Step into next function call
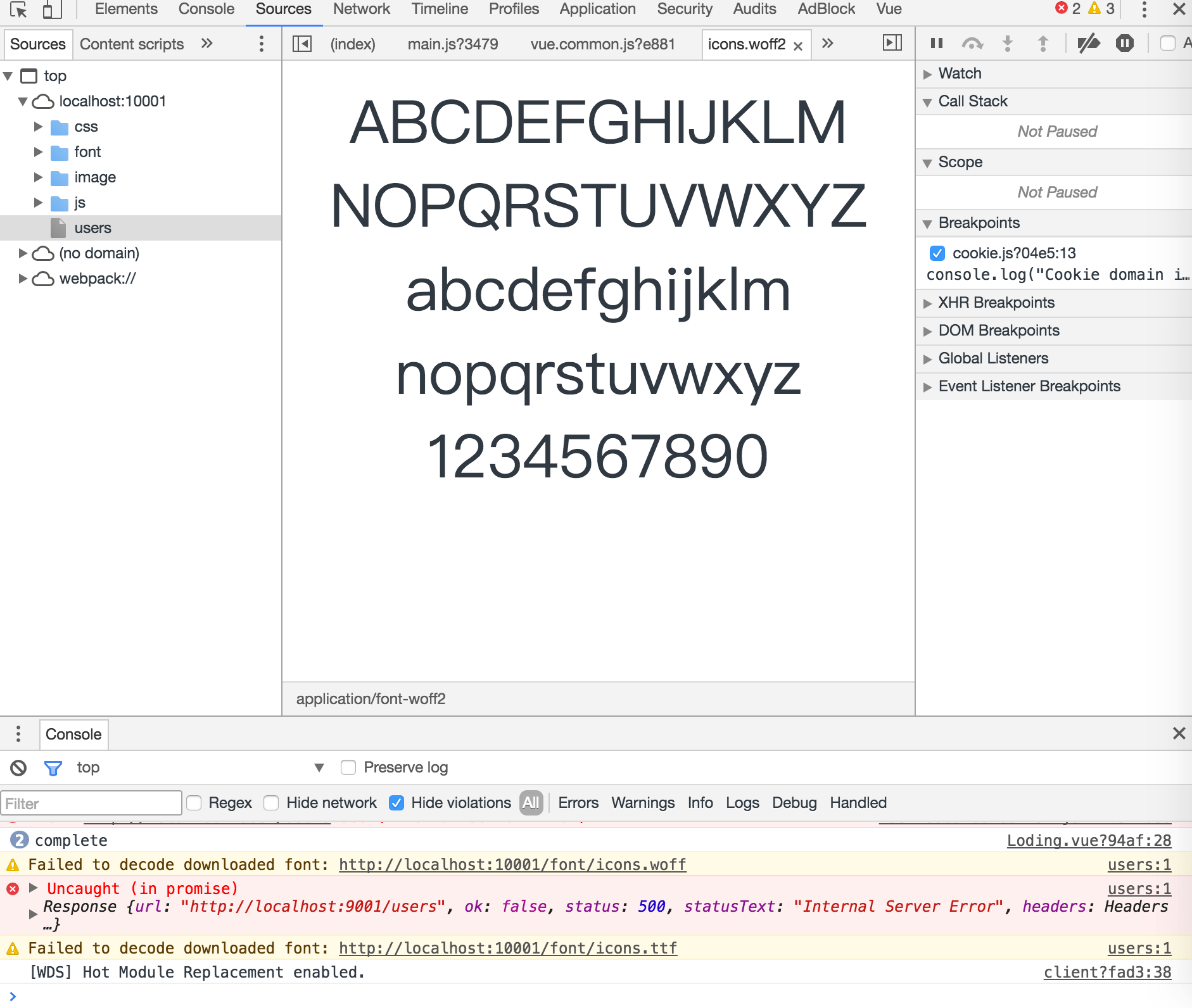The image size is (1192, 1008). tap(1008, 43)
